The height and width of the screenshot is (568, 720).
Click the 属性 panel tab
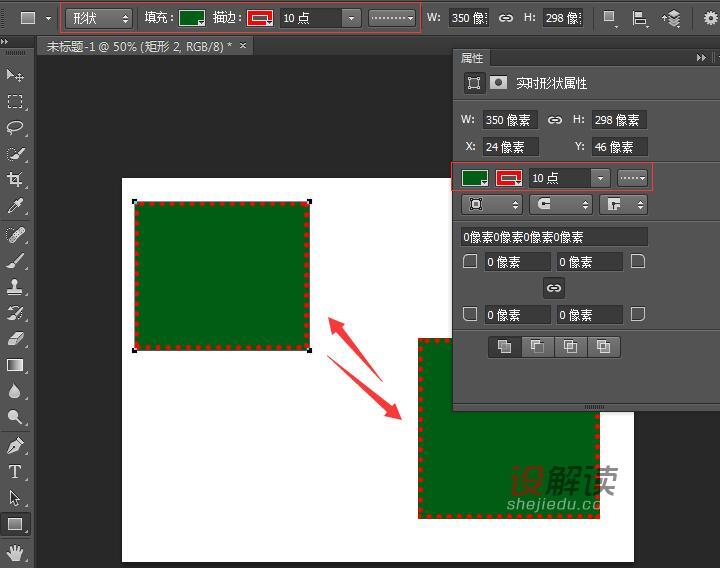pos(472,59)
